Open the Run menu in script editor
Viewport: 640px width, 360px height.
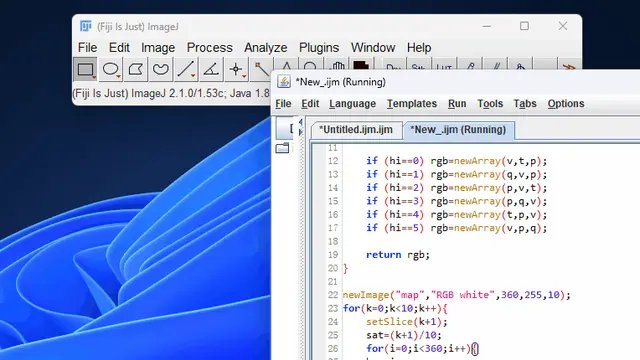(457, 104)
